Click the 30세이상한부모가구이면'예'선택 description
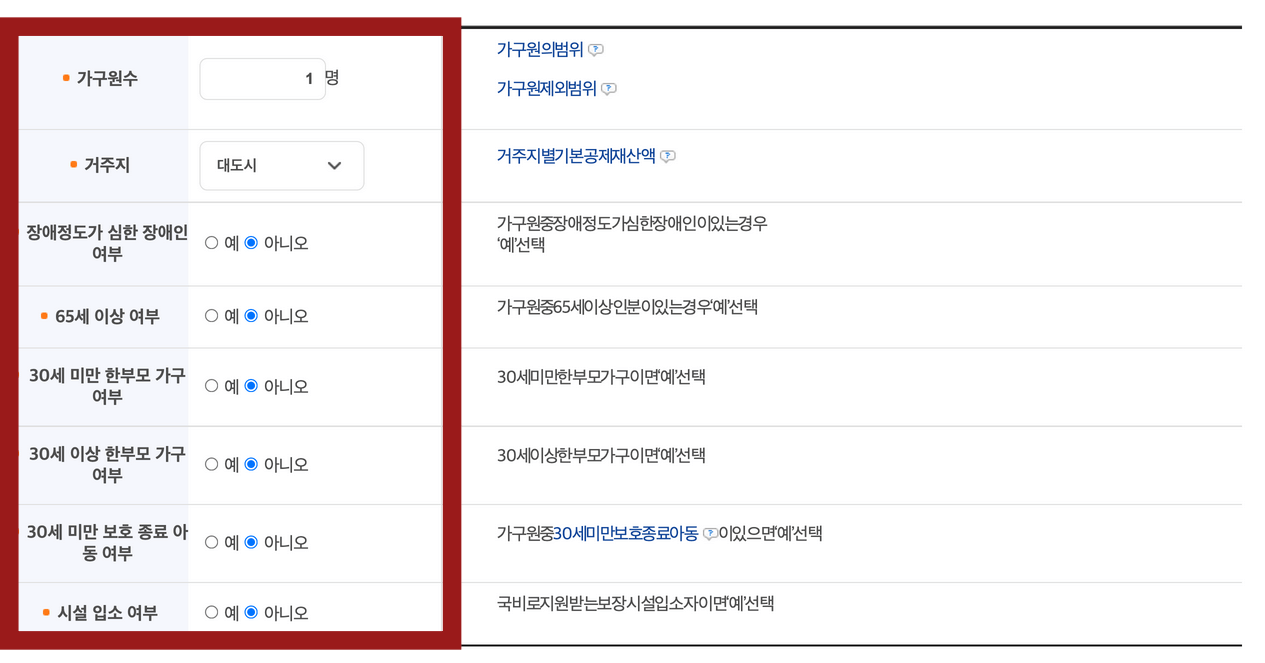Screen dimensions: 1265x663 click(x=601, y=455)
